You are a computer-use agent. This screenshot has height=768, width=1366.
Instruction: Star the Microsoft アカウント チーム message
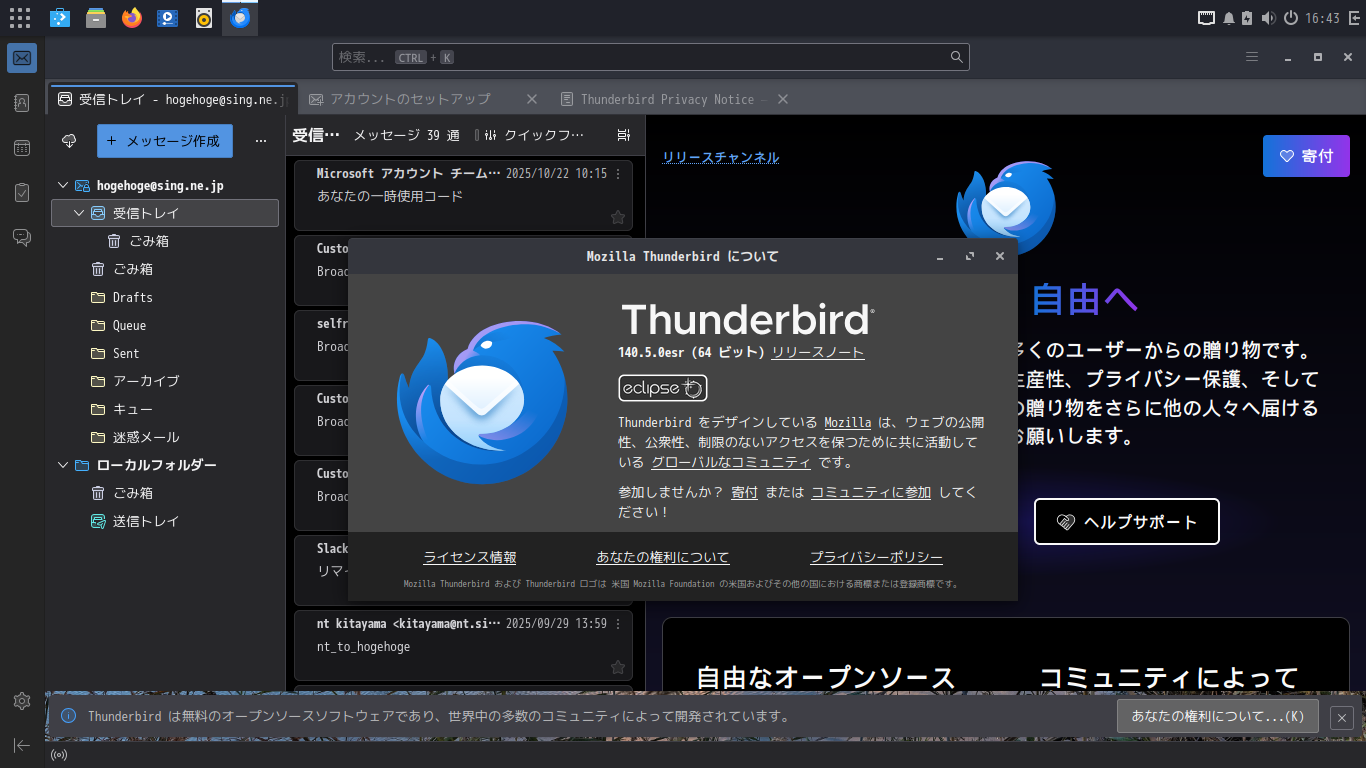618,217
